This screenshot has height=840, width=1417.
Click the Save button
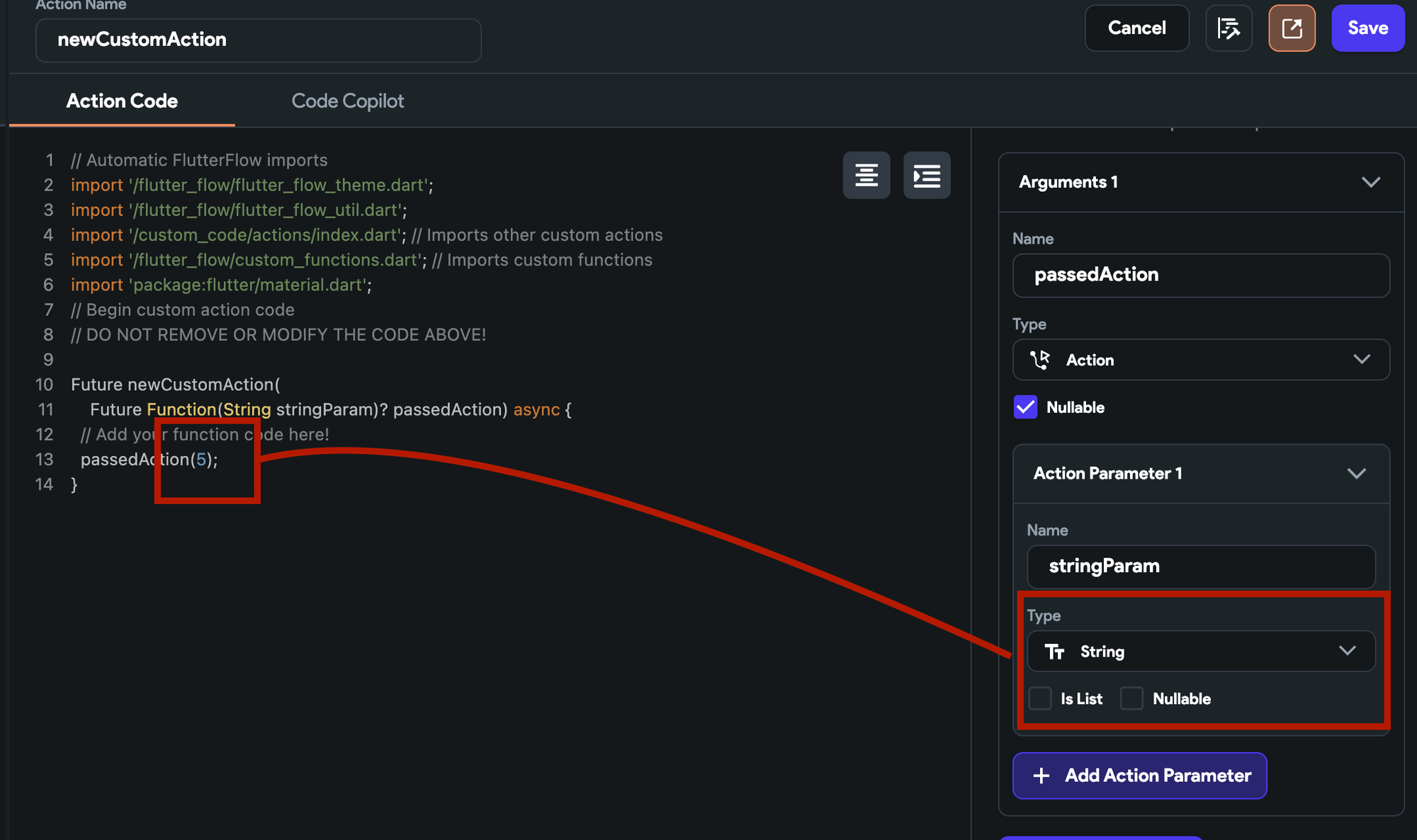click(x=1367, y=28)
